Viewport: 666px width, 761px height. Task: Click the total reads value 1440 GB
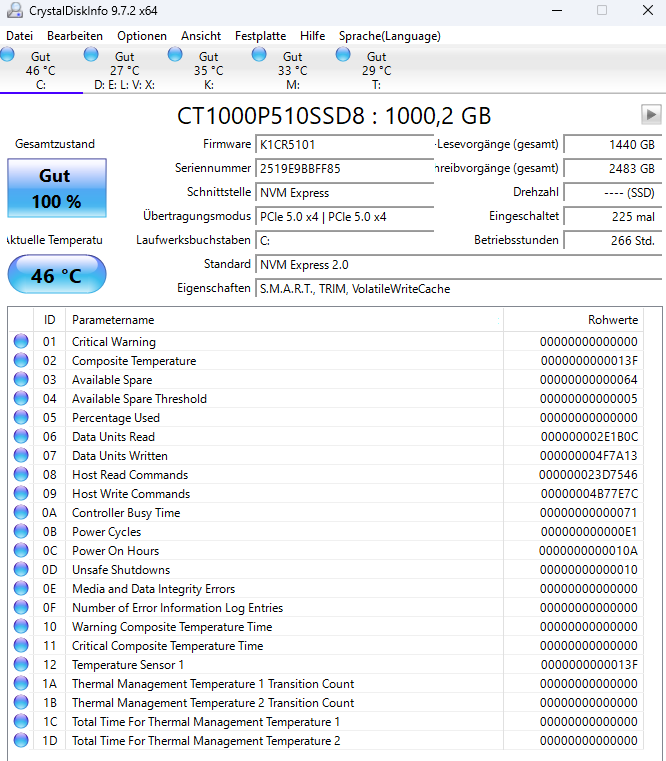point(613,145)
